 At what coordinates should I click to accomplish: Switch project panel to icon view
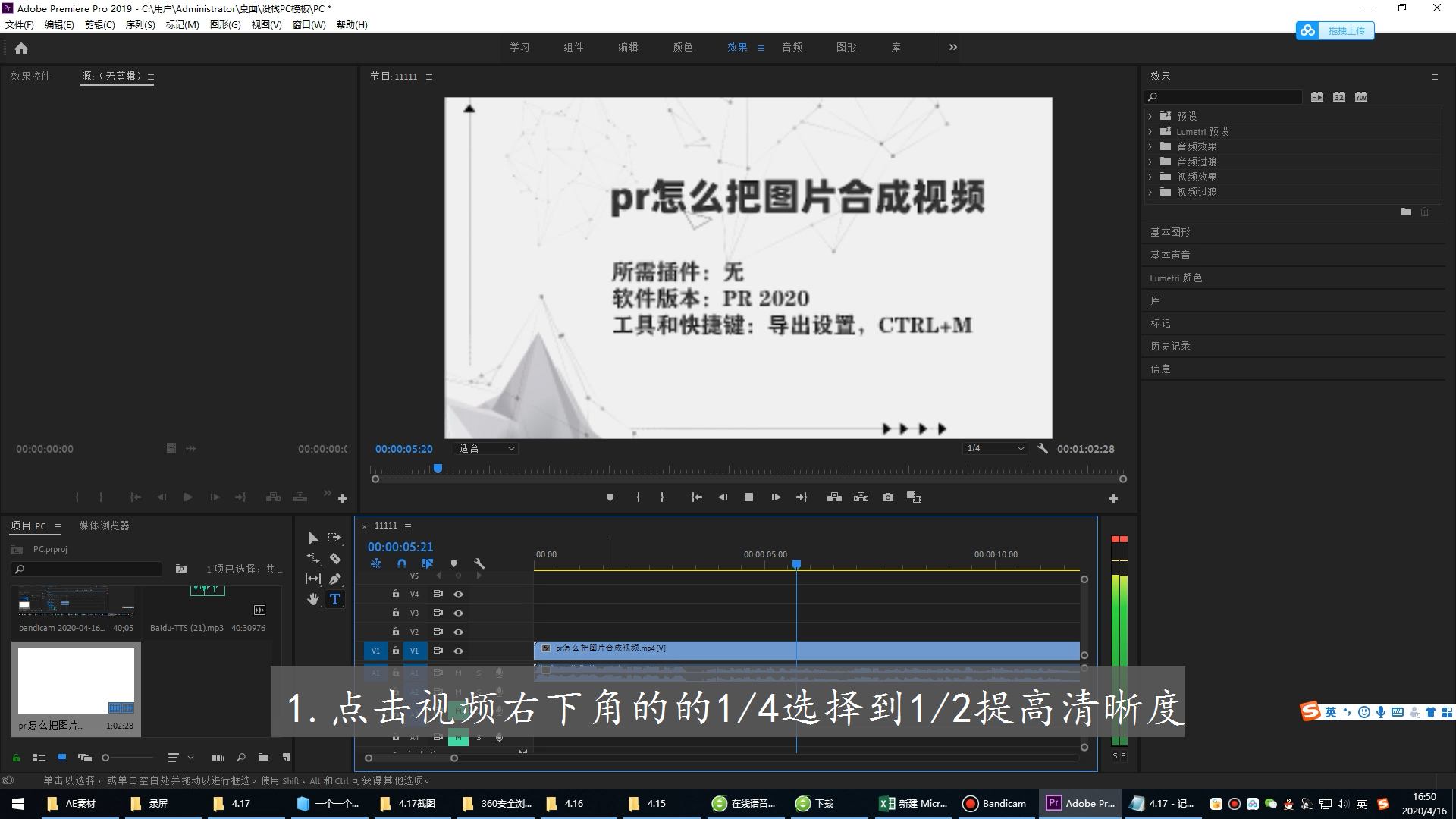(x=62, y=757)
